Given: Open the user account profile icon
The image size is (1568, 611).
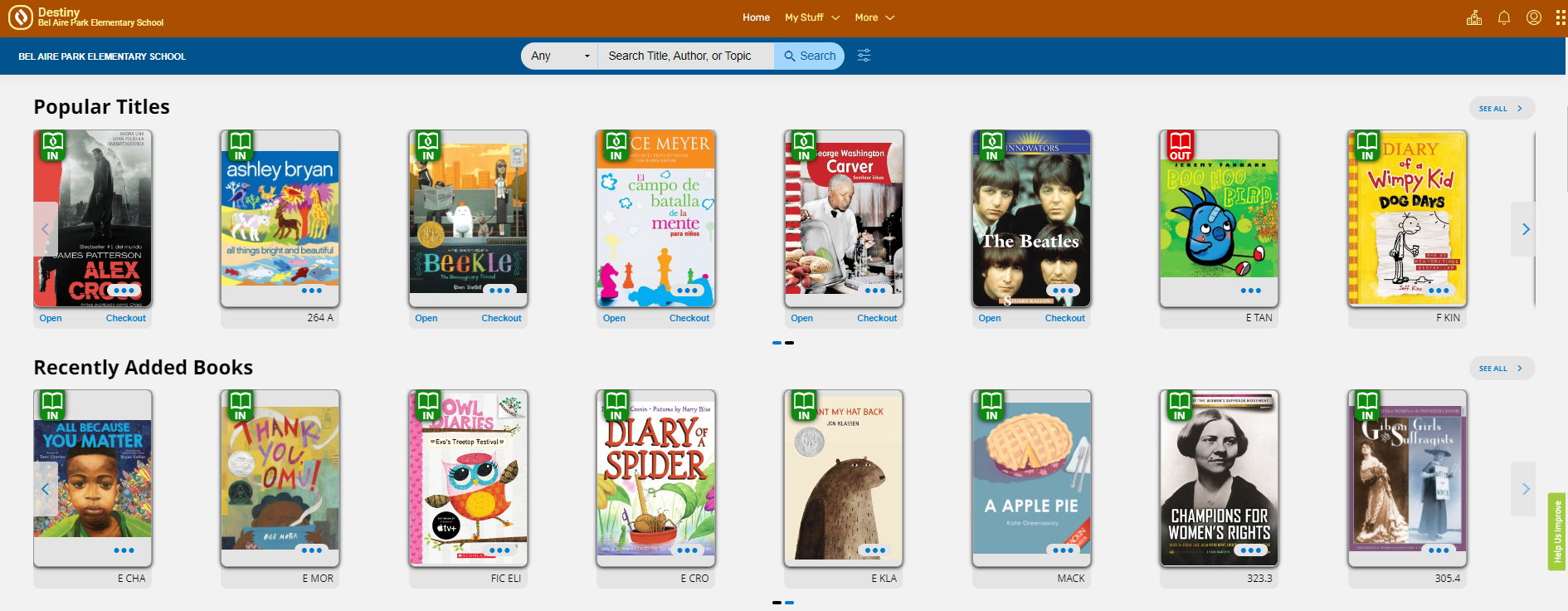Looking at the screenshot, I should click(x=1534, y=17).
